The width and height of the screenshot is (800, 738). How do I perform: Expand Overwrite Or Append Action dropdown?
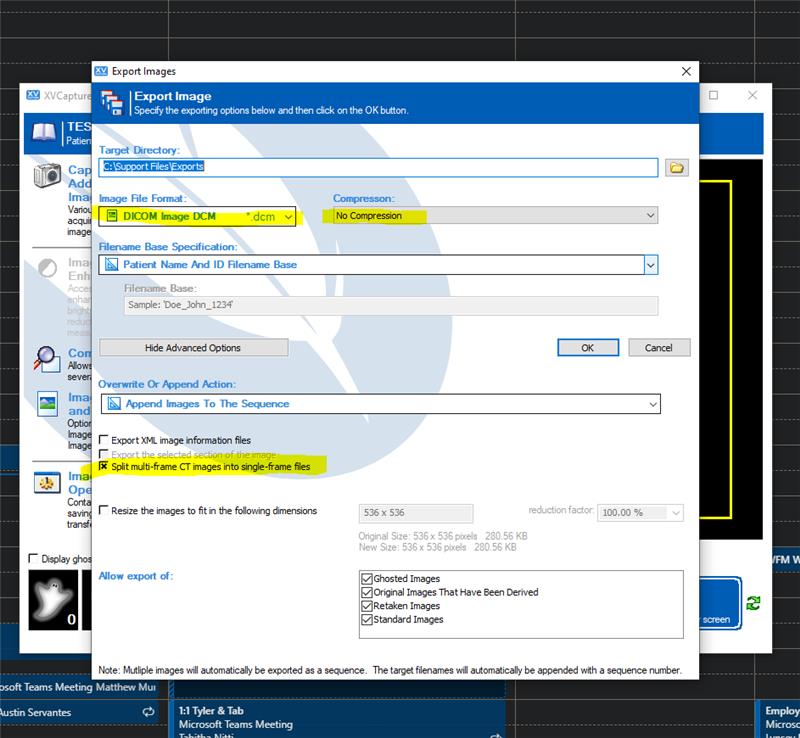[x=381, y=404]
